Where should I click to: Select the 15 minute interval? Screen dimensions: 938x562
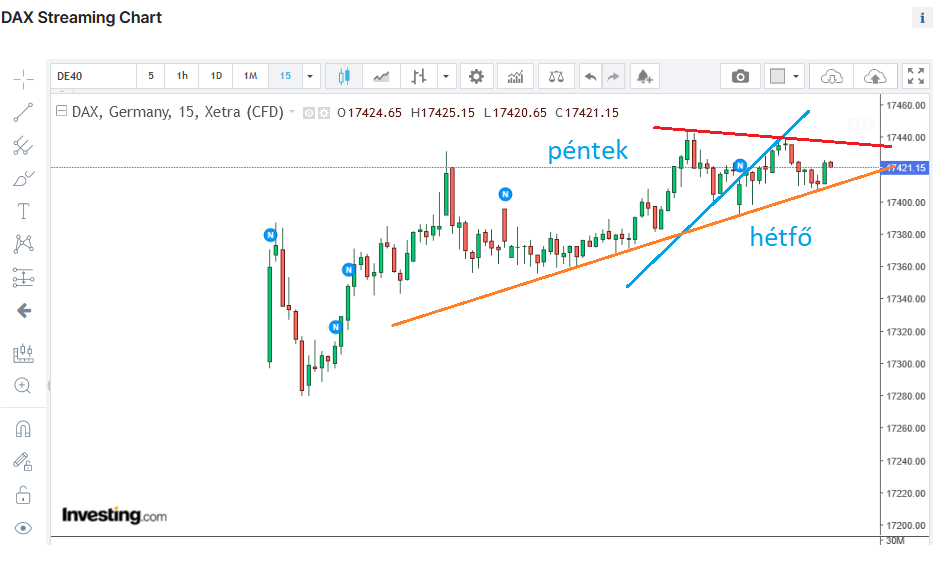(285, 76)
